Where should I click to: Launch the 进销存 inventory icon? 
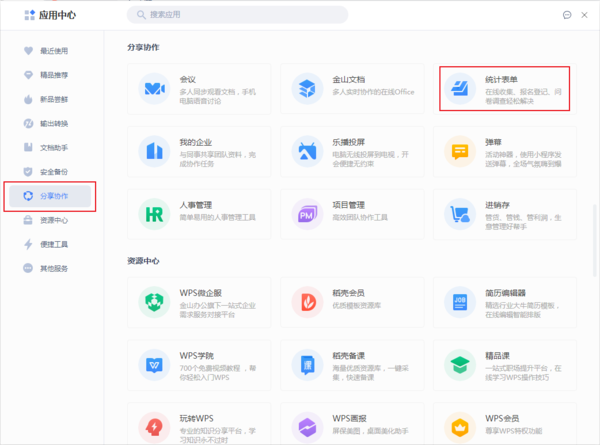460,213
